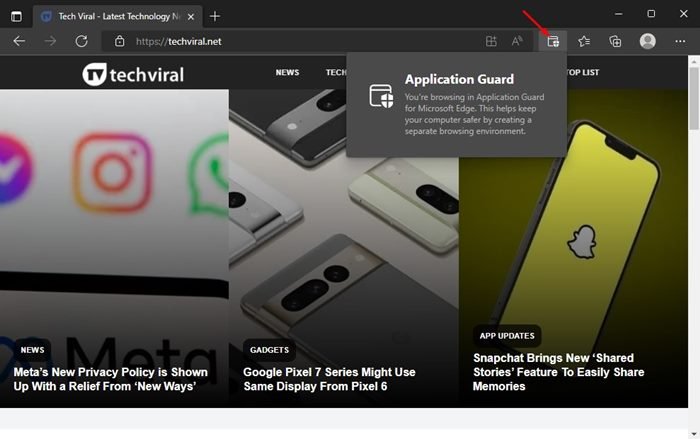Reload the page with refresh icon

pyautogui.click(x=81, y=42)
